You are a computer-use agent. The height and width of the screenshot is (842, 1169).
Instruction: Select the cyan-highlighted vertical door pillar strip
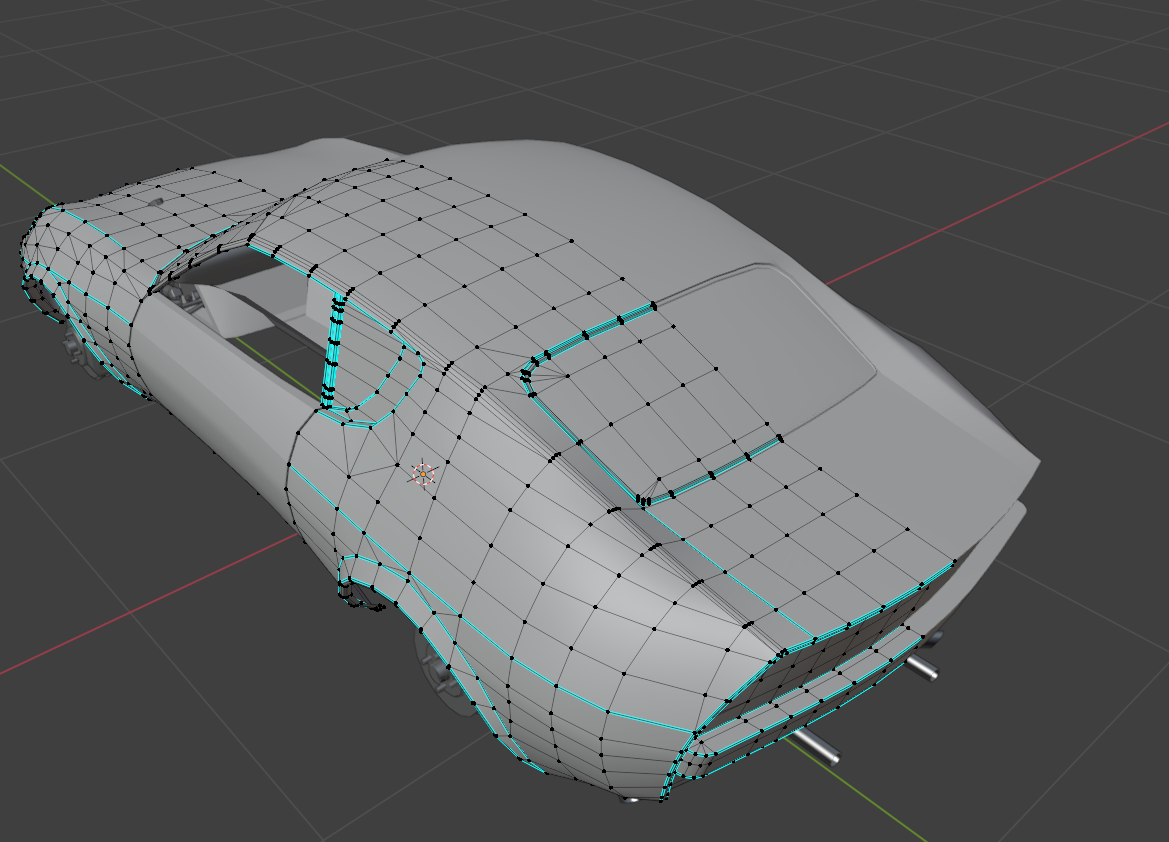point(333,349)
